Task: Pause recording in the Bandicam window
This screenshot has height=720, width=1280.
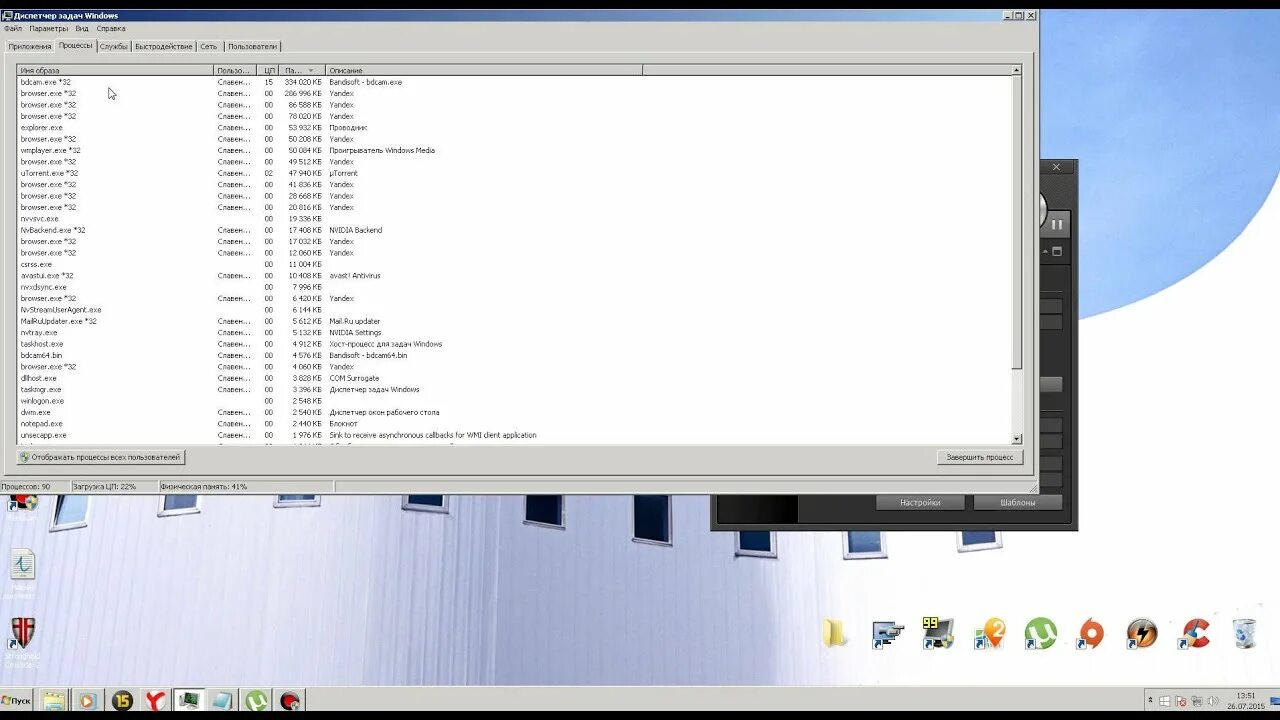Action: [x=1056, y=224]
